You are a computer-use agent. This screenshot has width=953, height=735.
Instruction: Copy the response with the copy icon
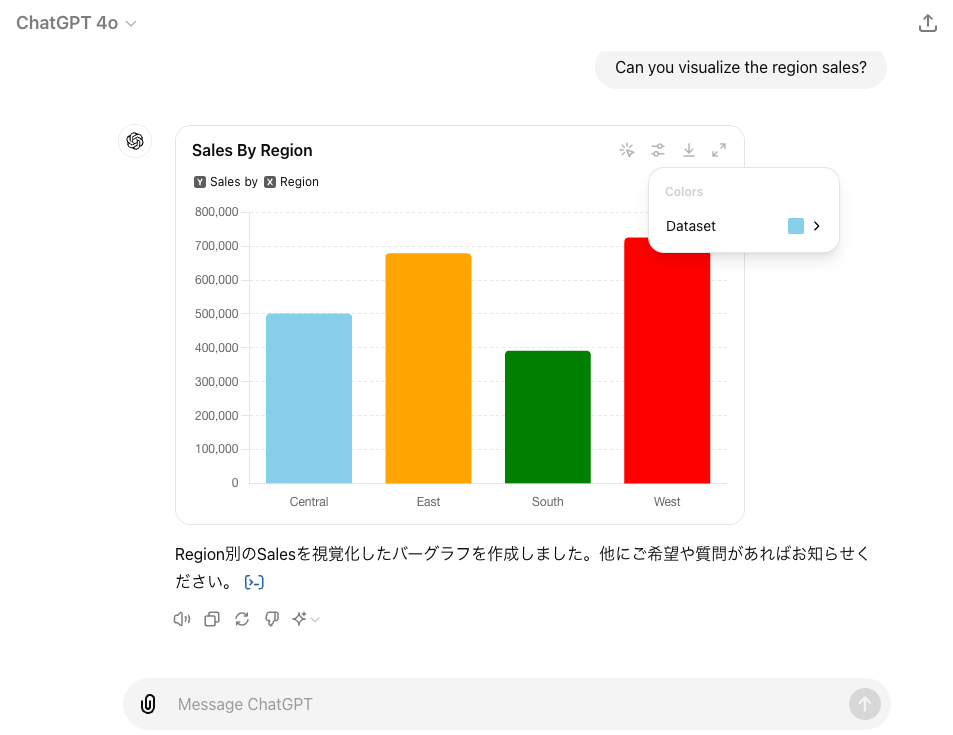[x=212, y=619]
